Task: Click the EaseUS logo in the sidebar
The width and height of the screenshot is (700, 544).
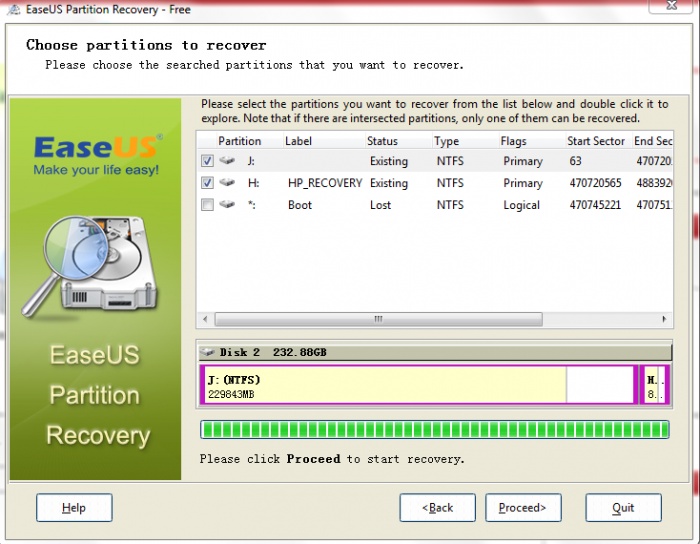Action: pos(97,154)
